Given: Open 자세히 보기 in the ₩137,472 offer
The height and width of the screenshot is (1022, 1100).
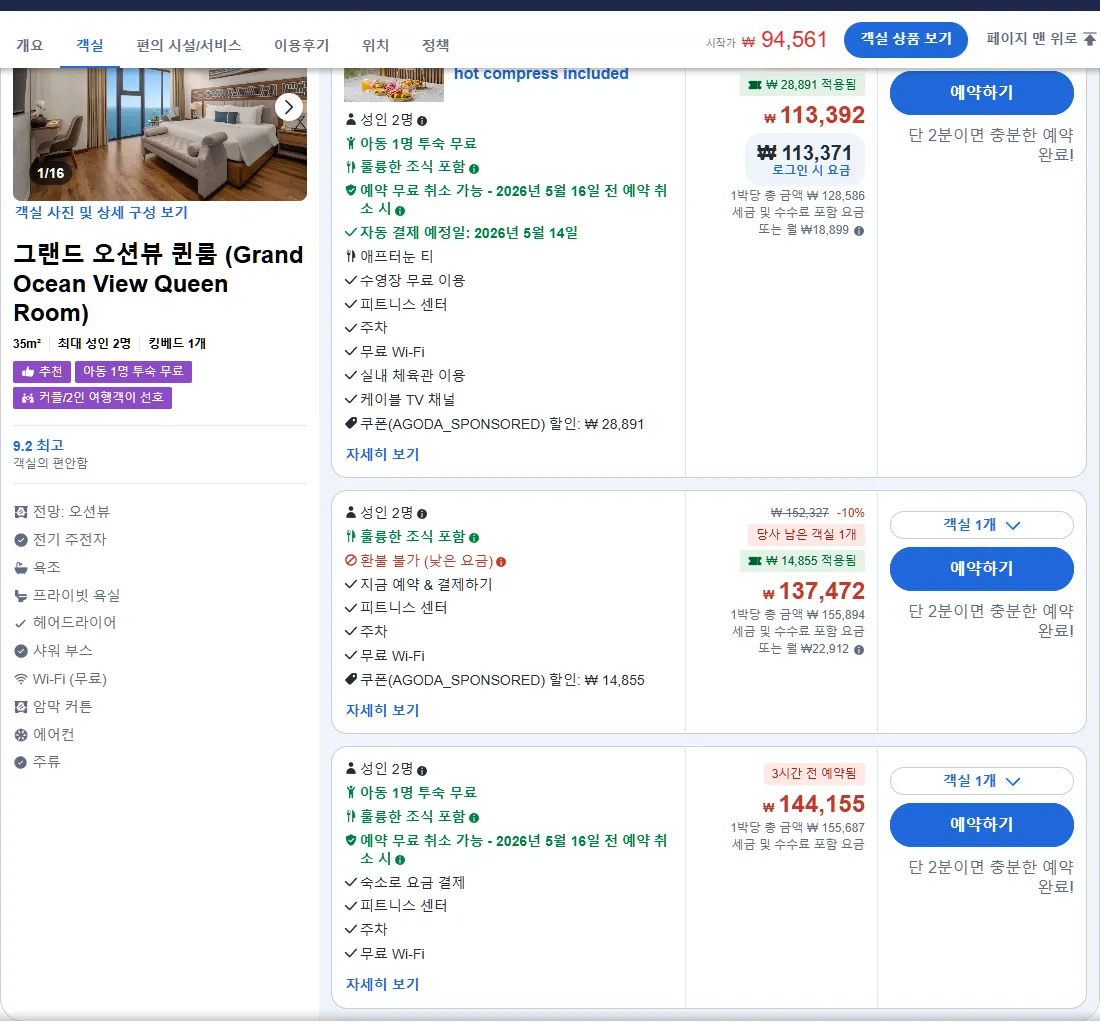Looking at the screenshot, I should pyautogui.click(x=382, y=711).
